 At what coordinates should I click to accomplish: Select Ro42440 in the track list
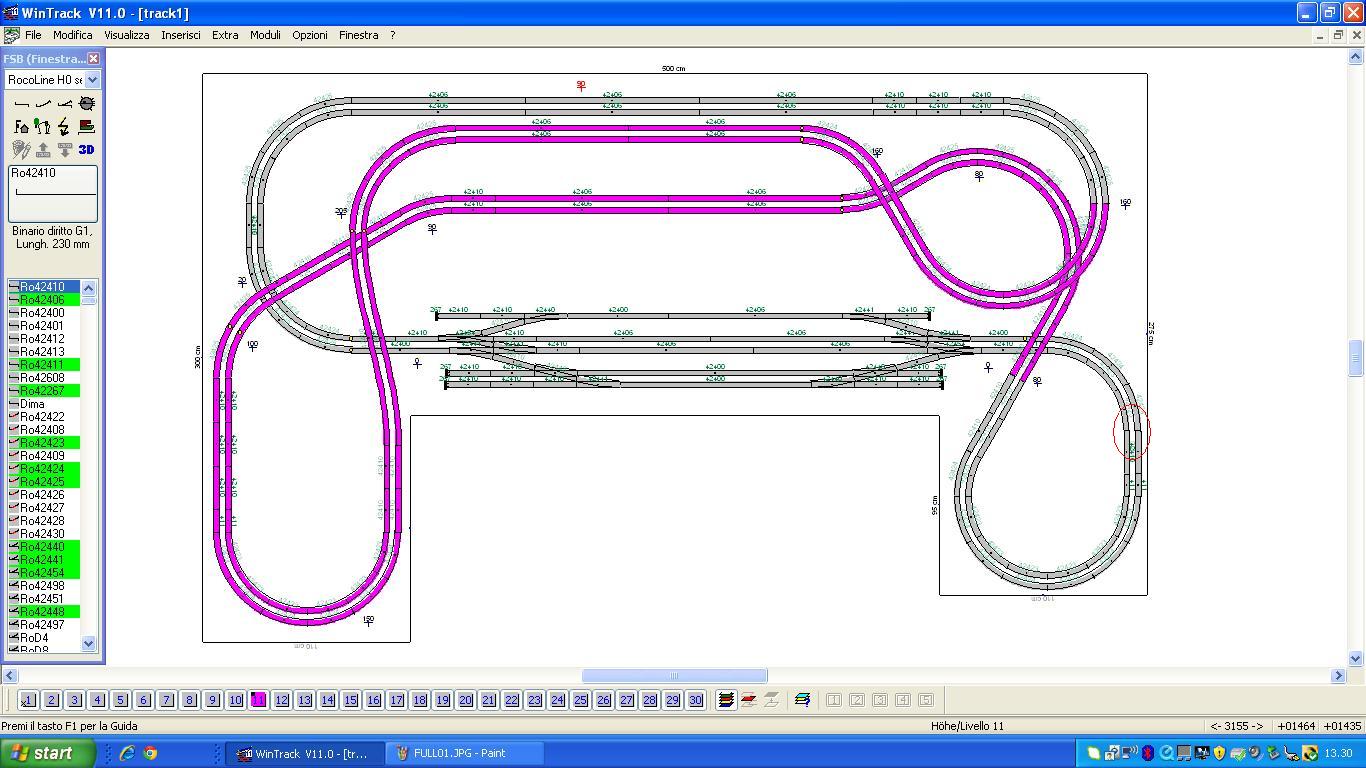click(x=44, y=547)
